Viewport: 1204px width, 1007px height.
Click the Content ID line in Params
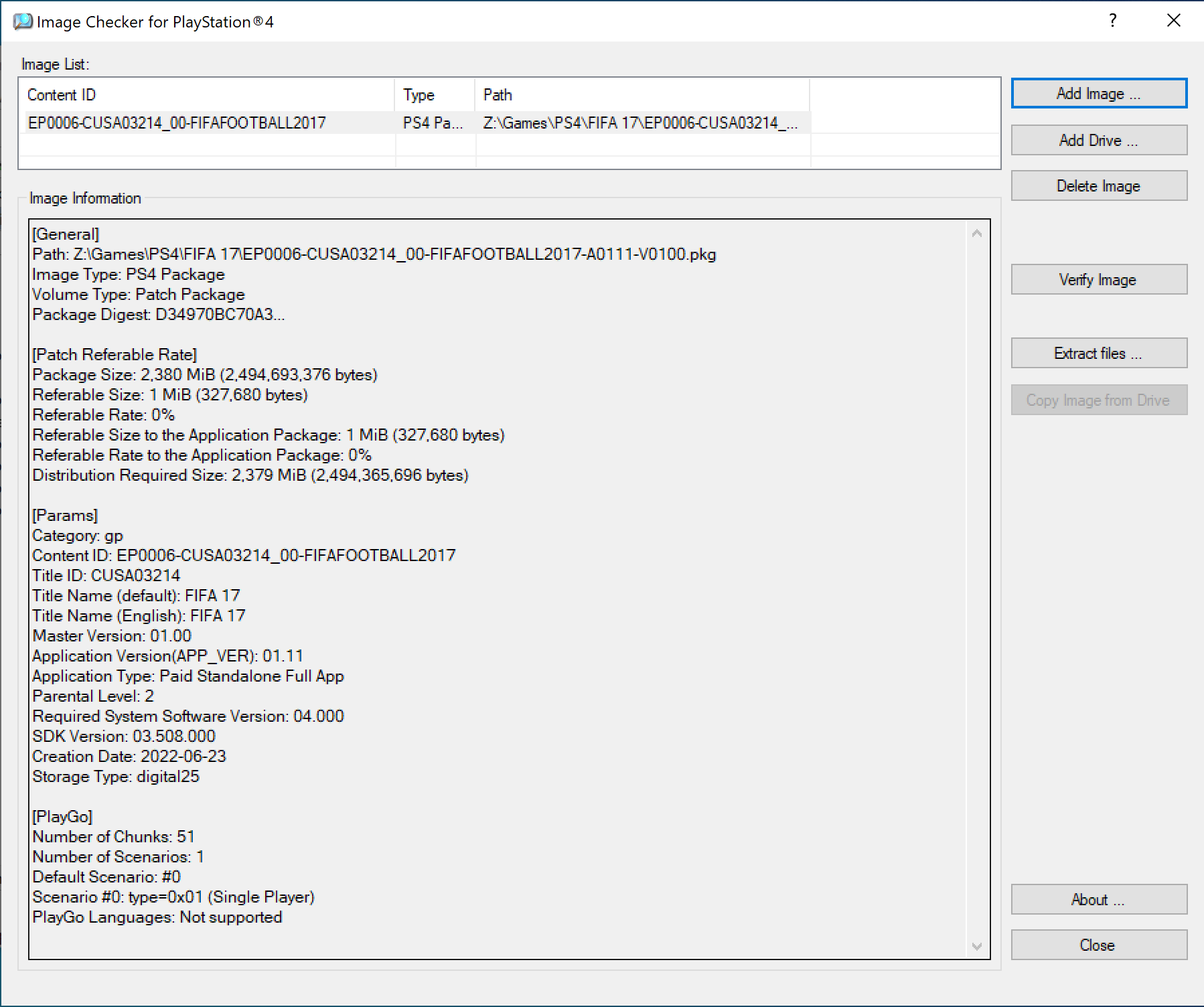pyautogui.click(x=244, y=555)
